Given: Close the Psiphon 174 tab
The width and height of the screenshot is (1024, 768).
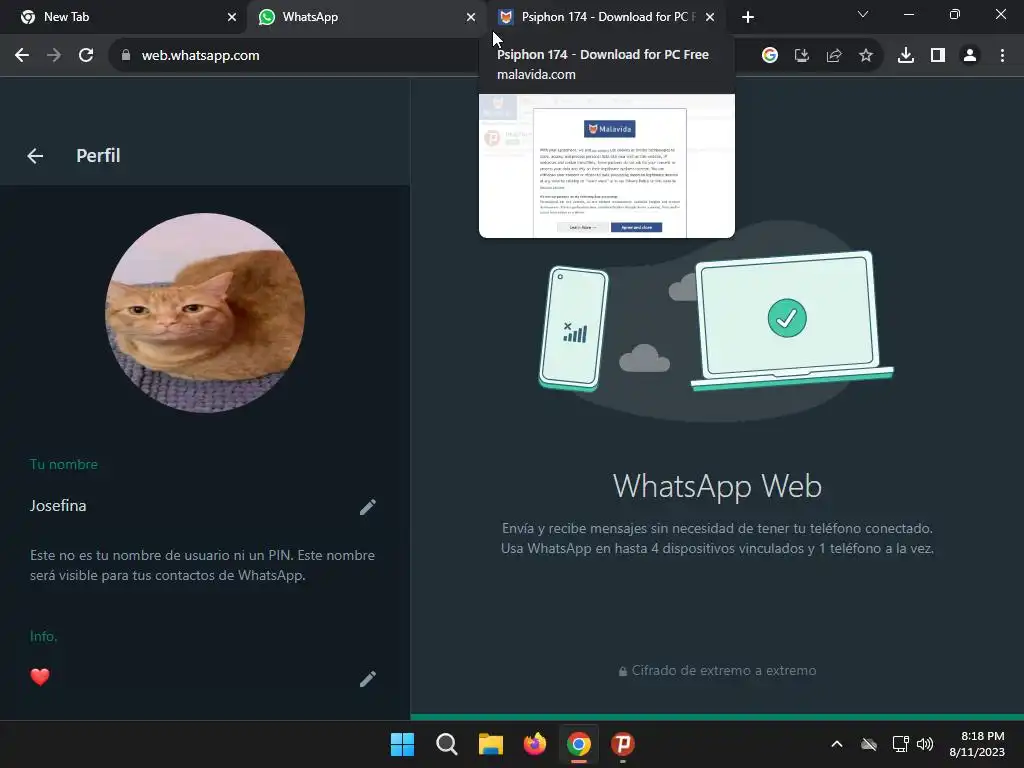Looking at the screenshot, I should (710, 17).
